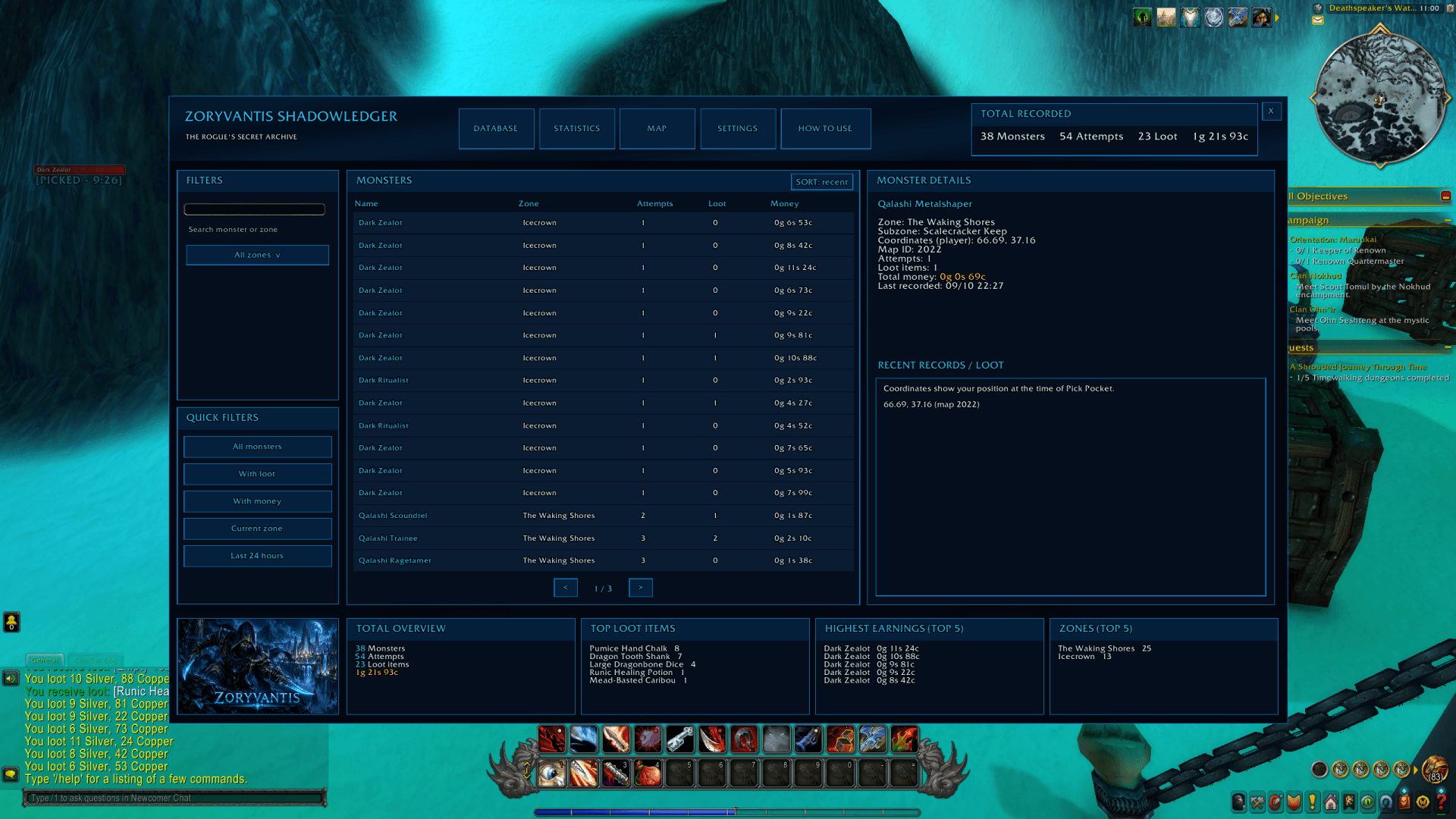Use the eyeball ability in slot 1
This screenshot has height=819, width=1456.
[x=552, y=772]
